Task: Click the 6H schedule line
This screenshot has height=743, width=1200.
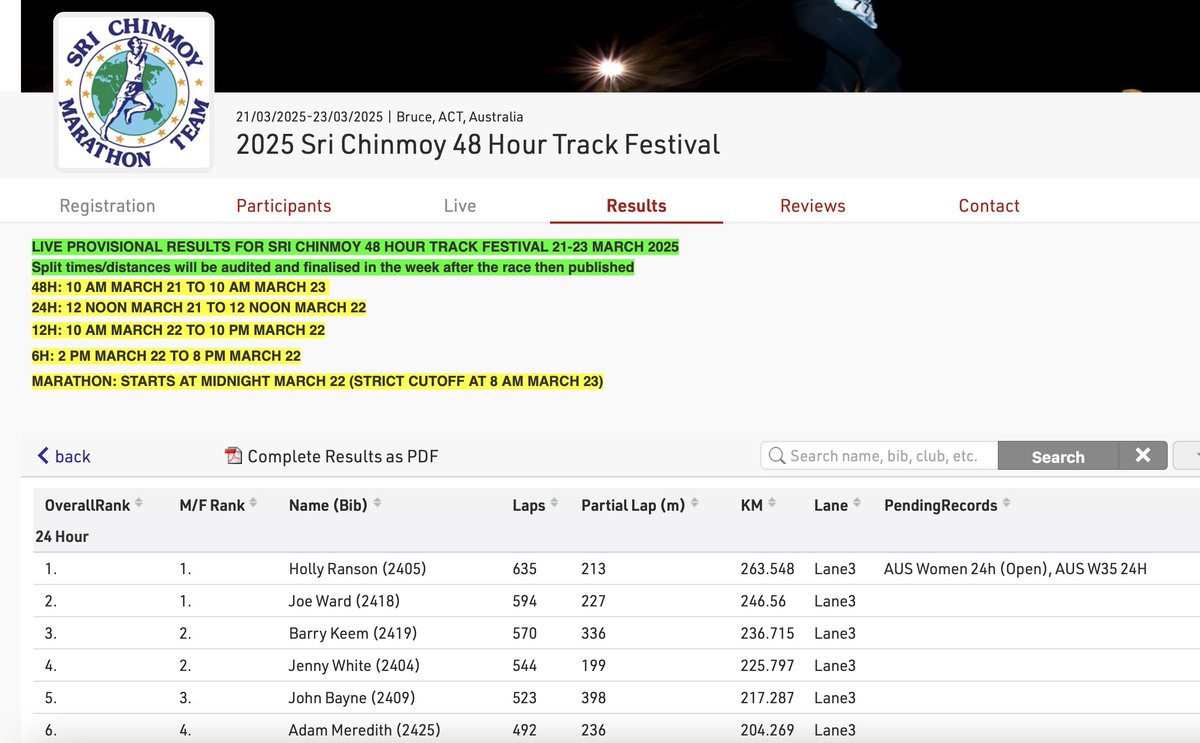Action: pyautogui.click(x=166, y=355)
